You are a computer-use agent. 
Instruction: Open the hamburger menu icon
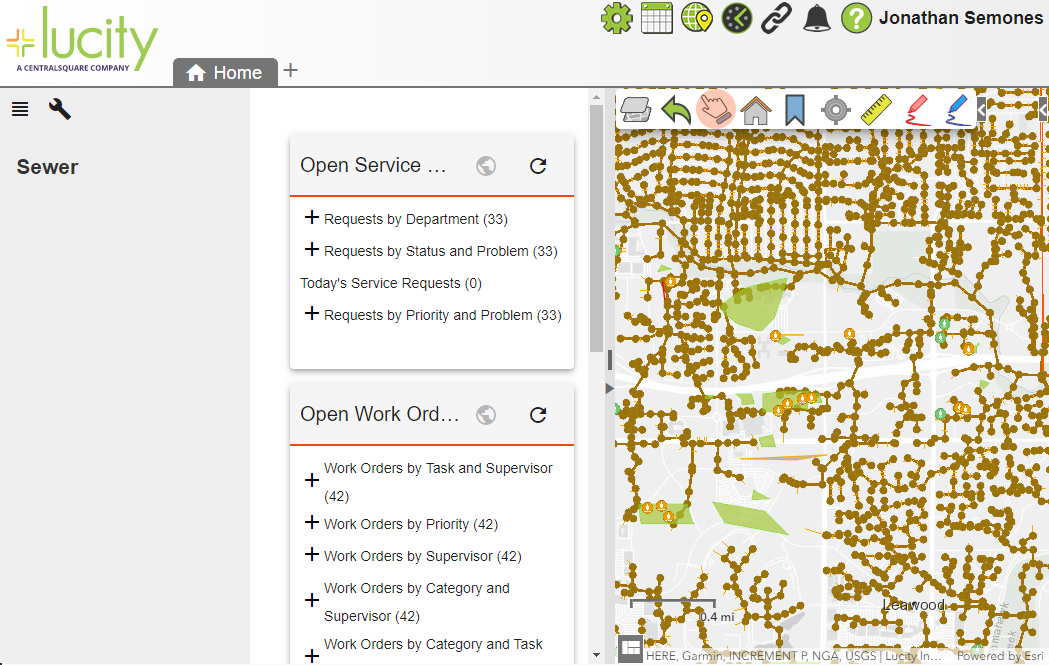(20, 109)
